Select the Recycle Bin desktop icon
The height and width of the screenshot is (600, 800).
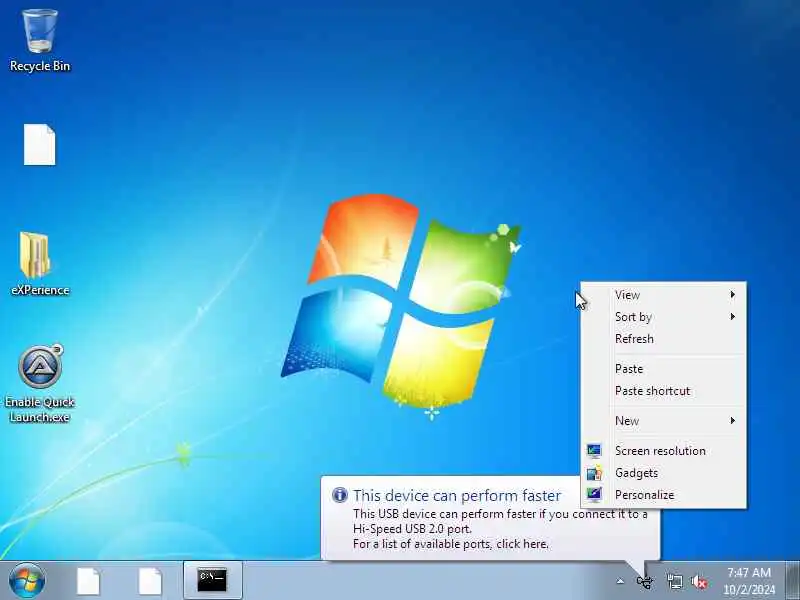[40, 40]
